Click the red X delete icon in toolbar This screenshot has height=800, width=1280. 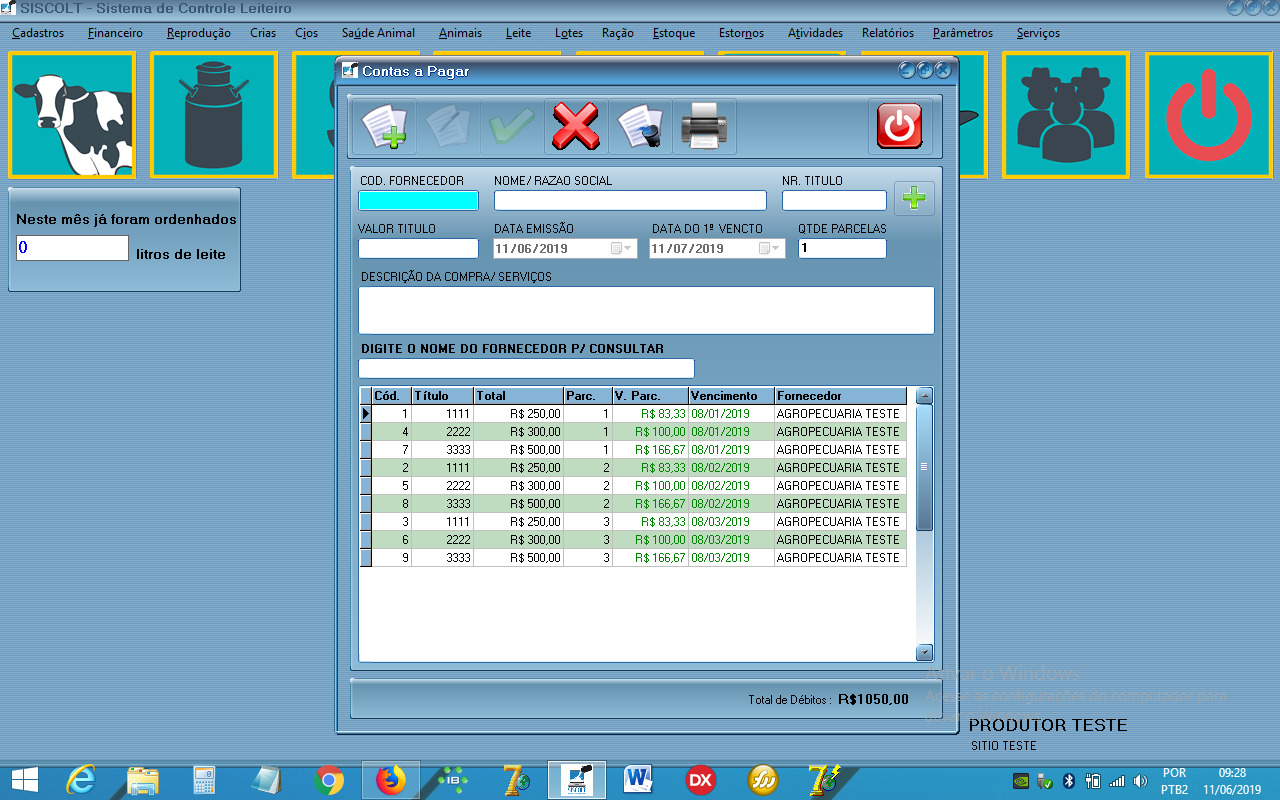576,127
